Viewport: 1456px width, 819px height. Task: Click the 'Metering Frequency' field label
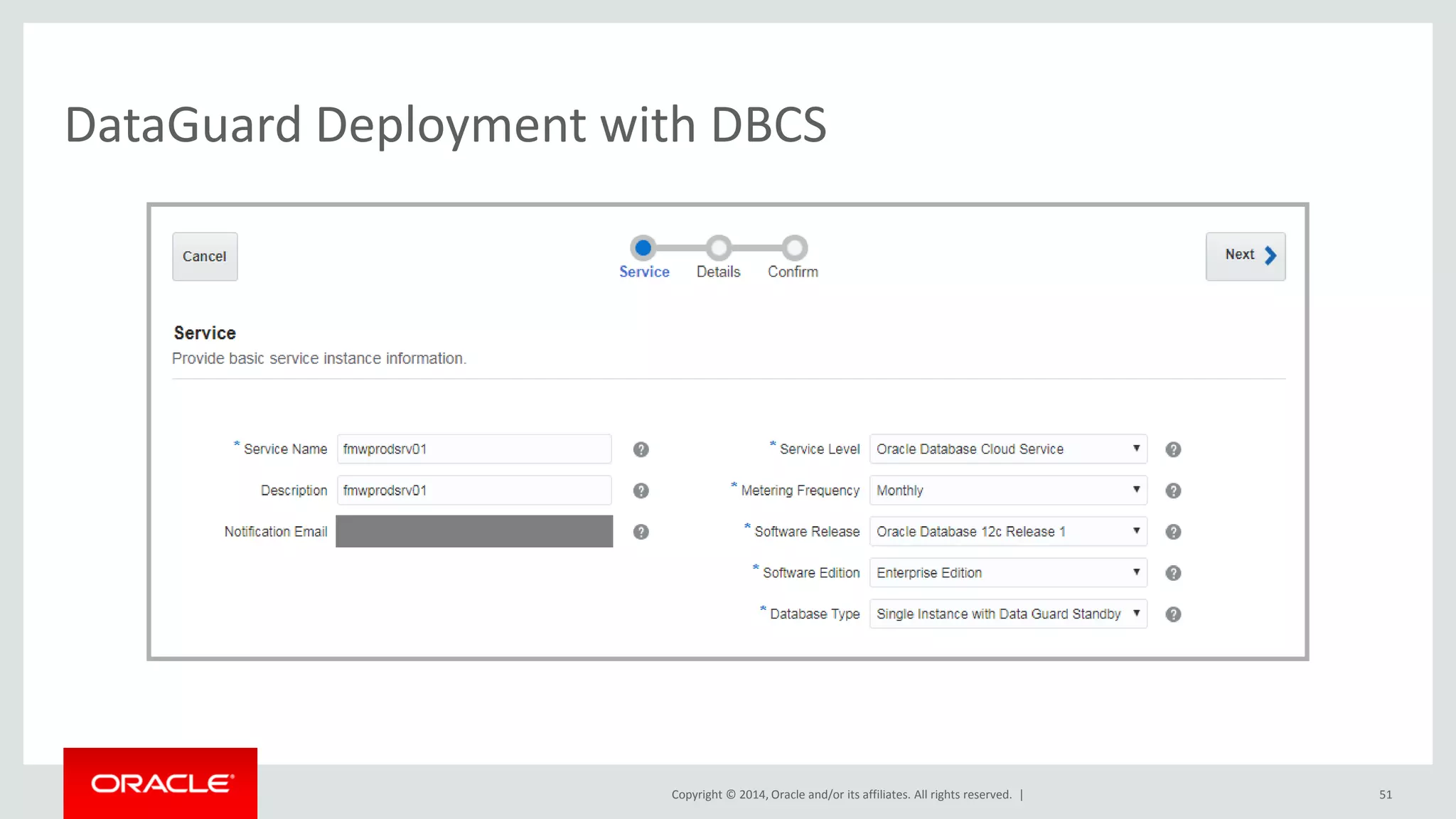(x=800, y=491)
